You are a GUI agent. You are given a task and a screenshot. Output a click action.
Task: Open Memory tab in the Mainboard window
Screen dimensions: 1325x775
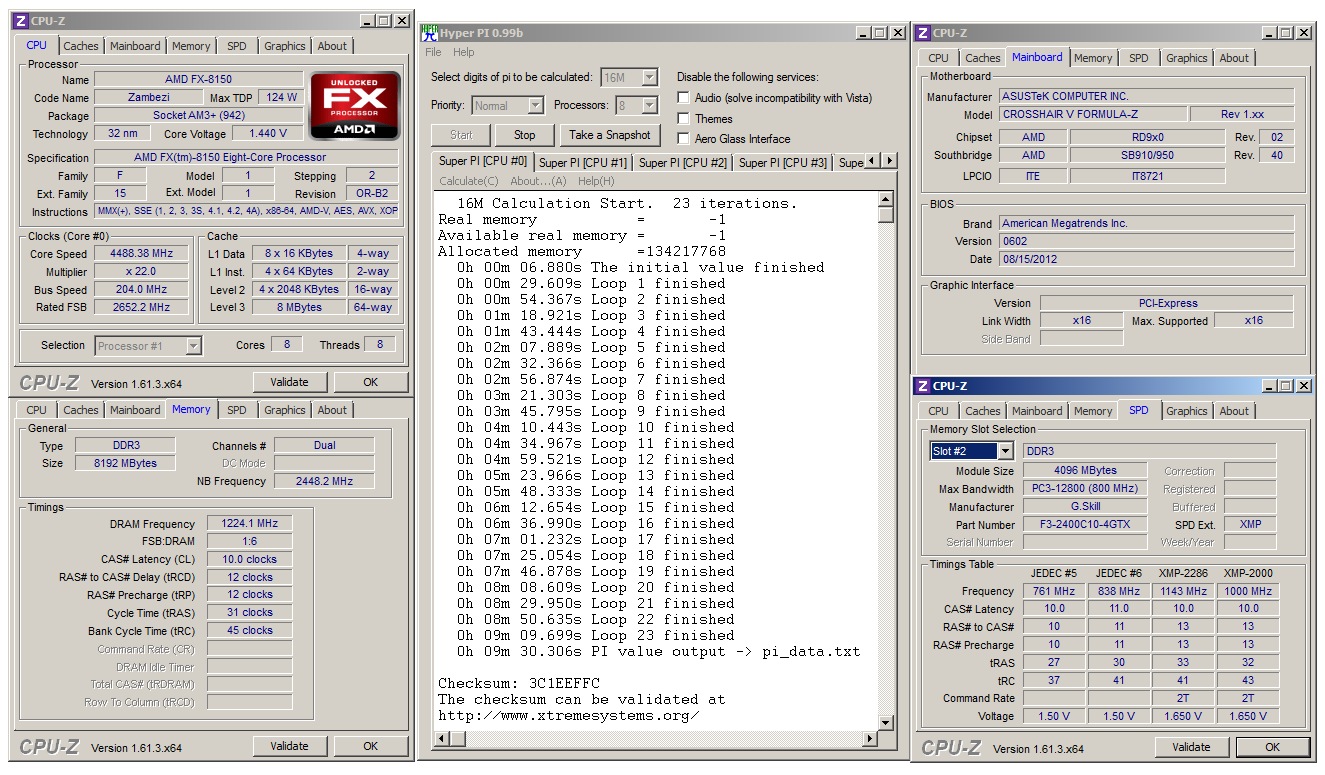coord(1093,58)
